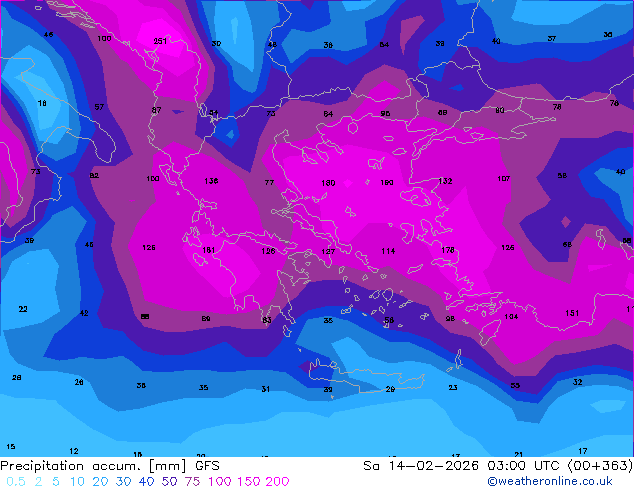
Task: Click the 23 precipitation value
Action: pyautogui.click(x=453, y=387)
